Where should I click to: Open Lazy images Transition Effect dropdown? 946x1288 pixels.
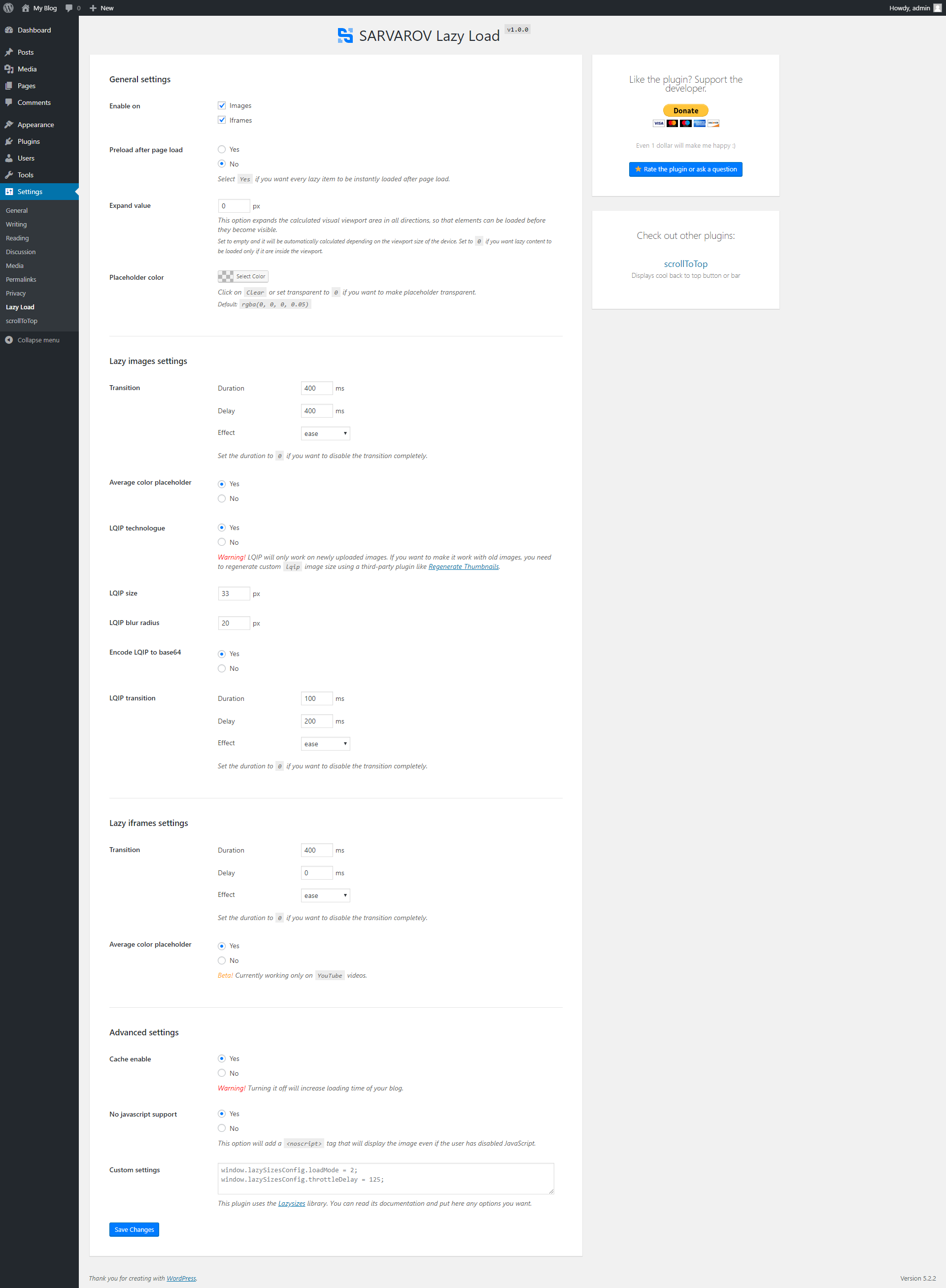point(325,433)
